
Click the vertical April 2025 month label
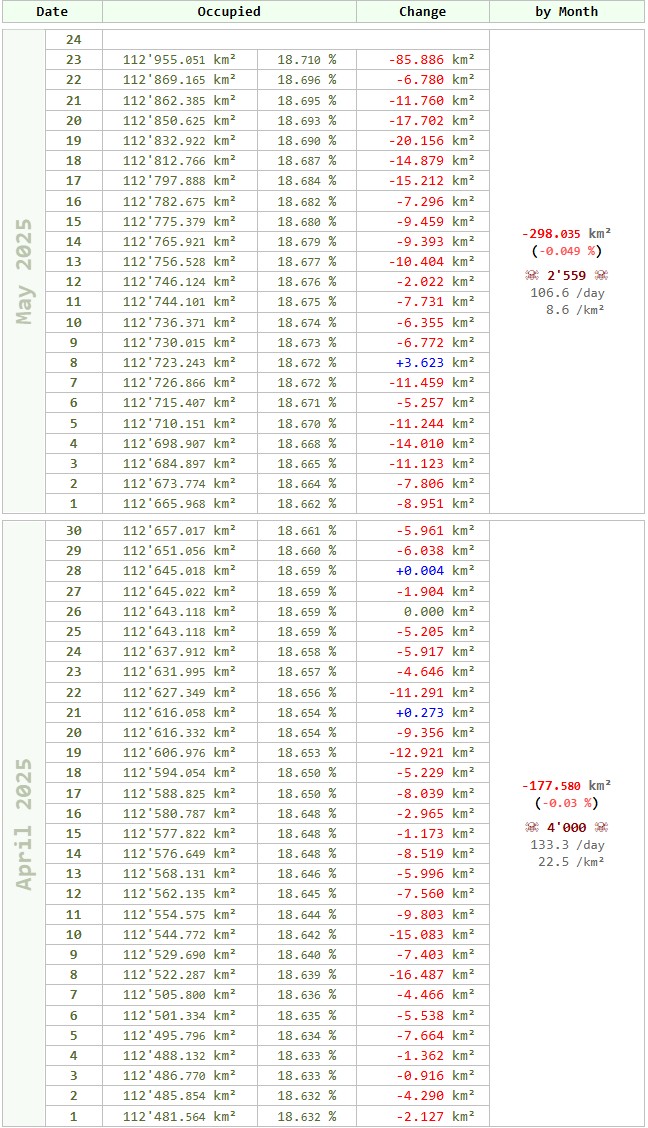pos(24,823)
